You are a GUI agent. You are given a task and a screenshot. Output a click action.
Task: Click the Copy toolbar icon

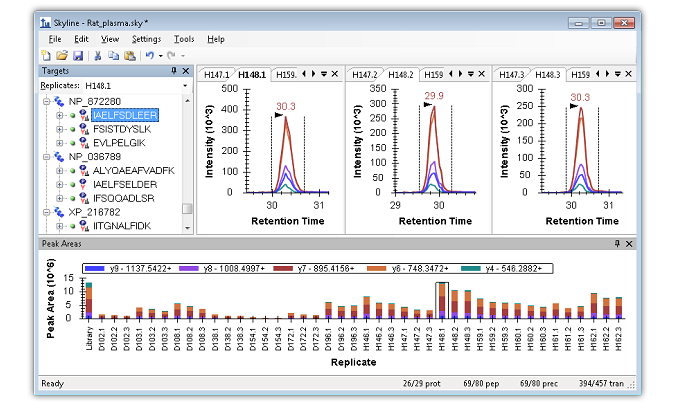(112, 55)
